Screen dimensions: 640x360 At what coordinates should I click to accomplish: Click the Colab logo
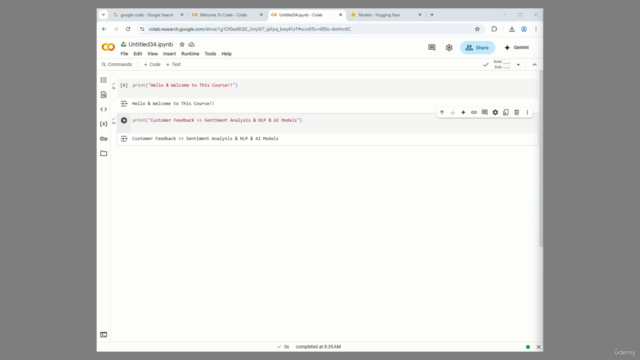pos(108,47)
